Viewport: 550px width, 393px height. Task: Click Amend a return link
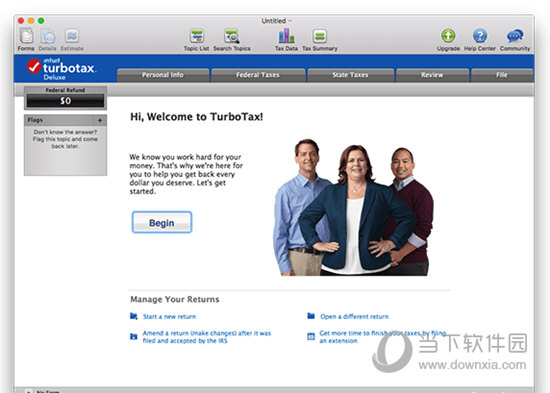207,337
